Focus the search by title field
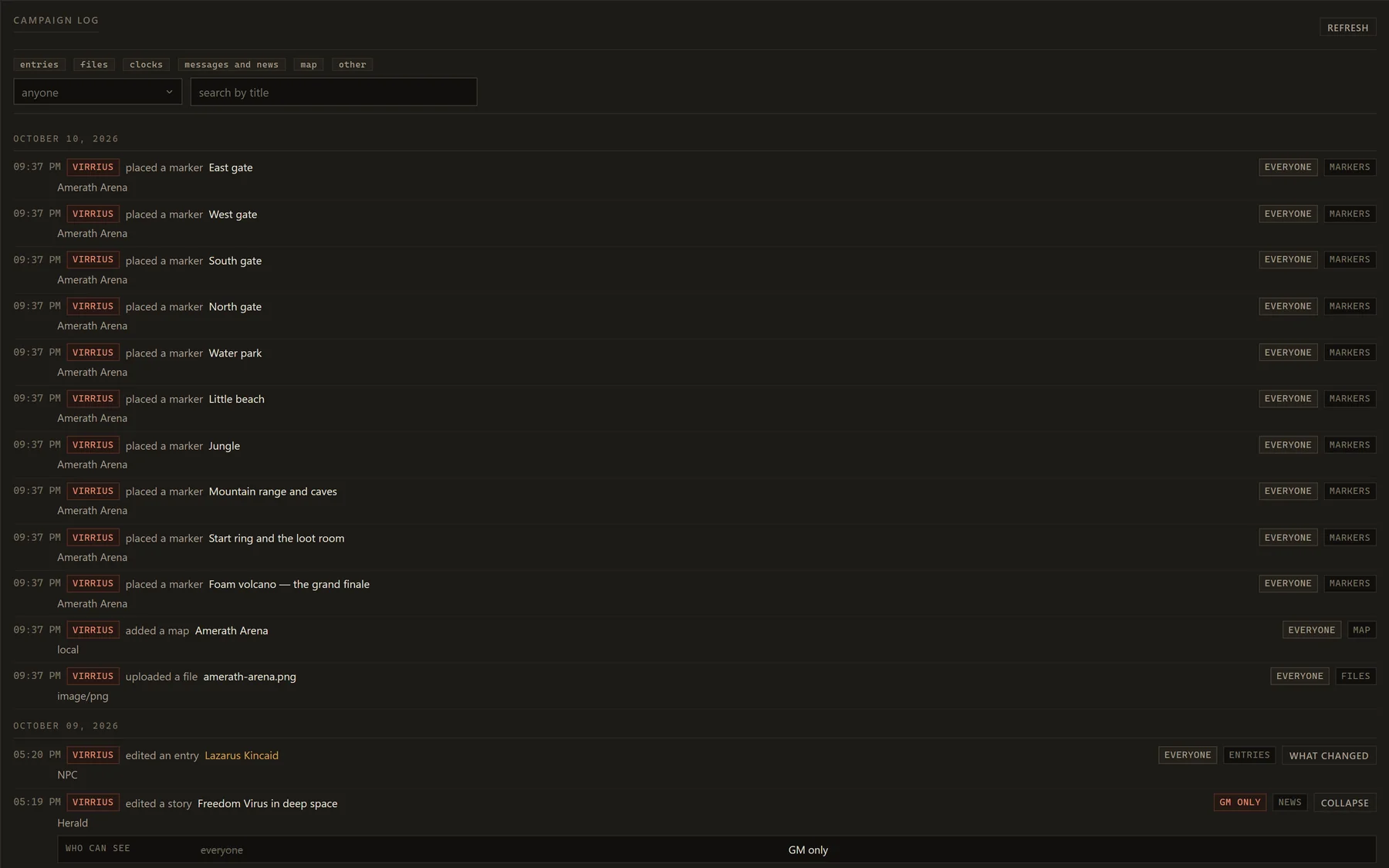 (x=333, y=92)
